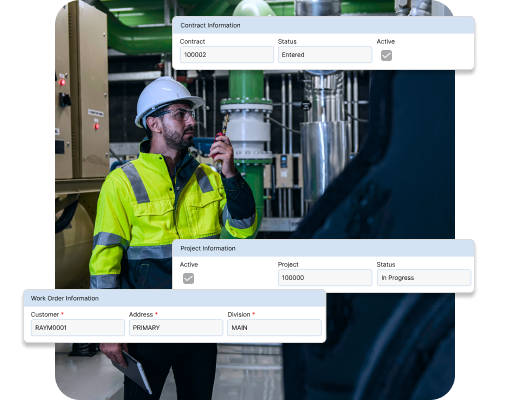Click the Active label in Contract Information
510x400 pixels.
[x=386, y=42]
